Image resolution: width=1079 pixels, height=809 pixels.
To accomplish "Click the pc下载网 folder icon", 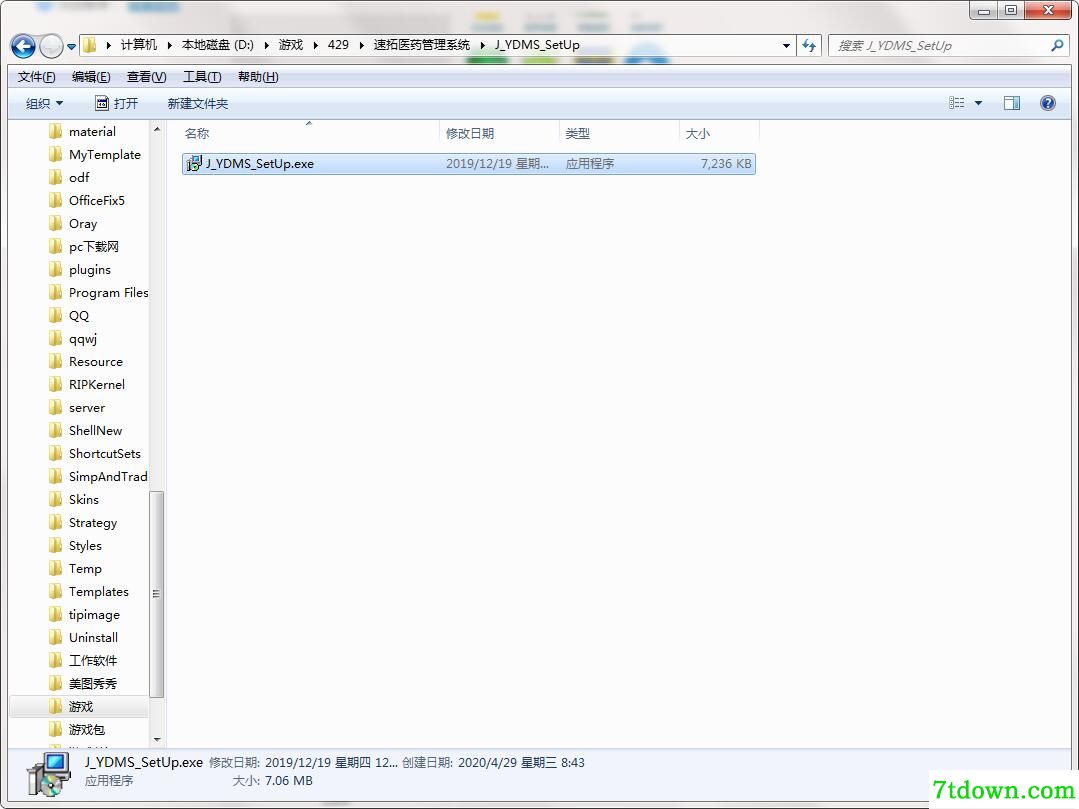I will pos(56,246).
